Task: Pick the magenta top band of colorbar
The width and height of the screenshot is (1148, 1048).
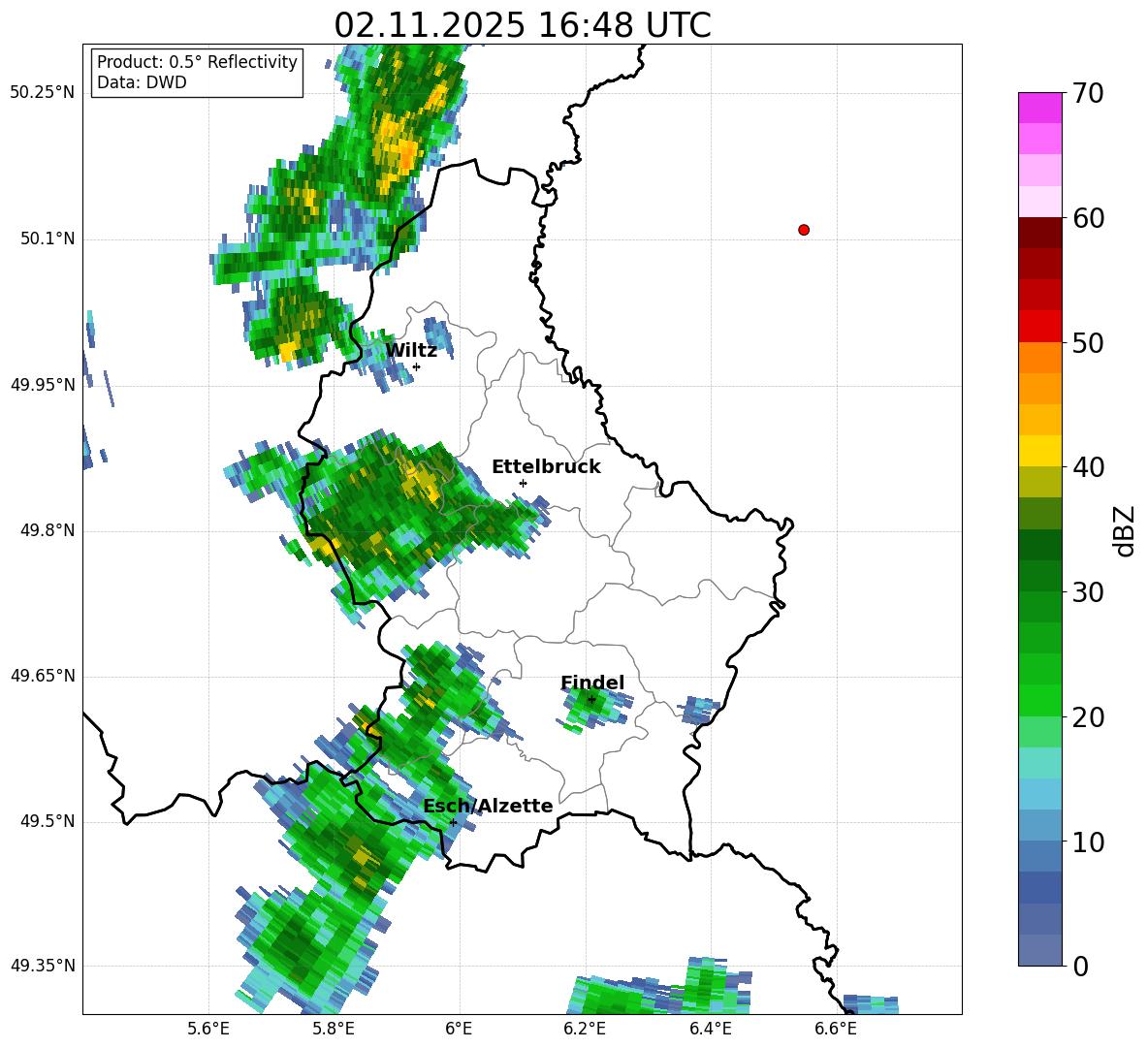Action: 1040,108
